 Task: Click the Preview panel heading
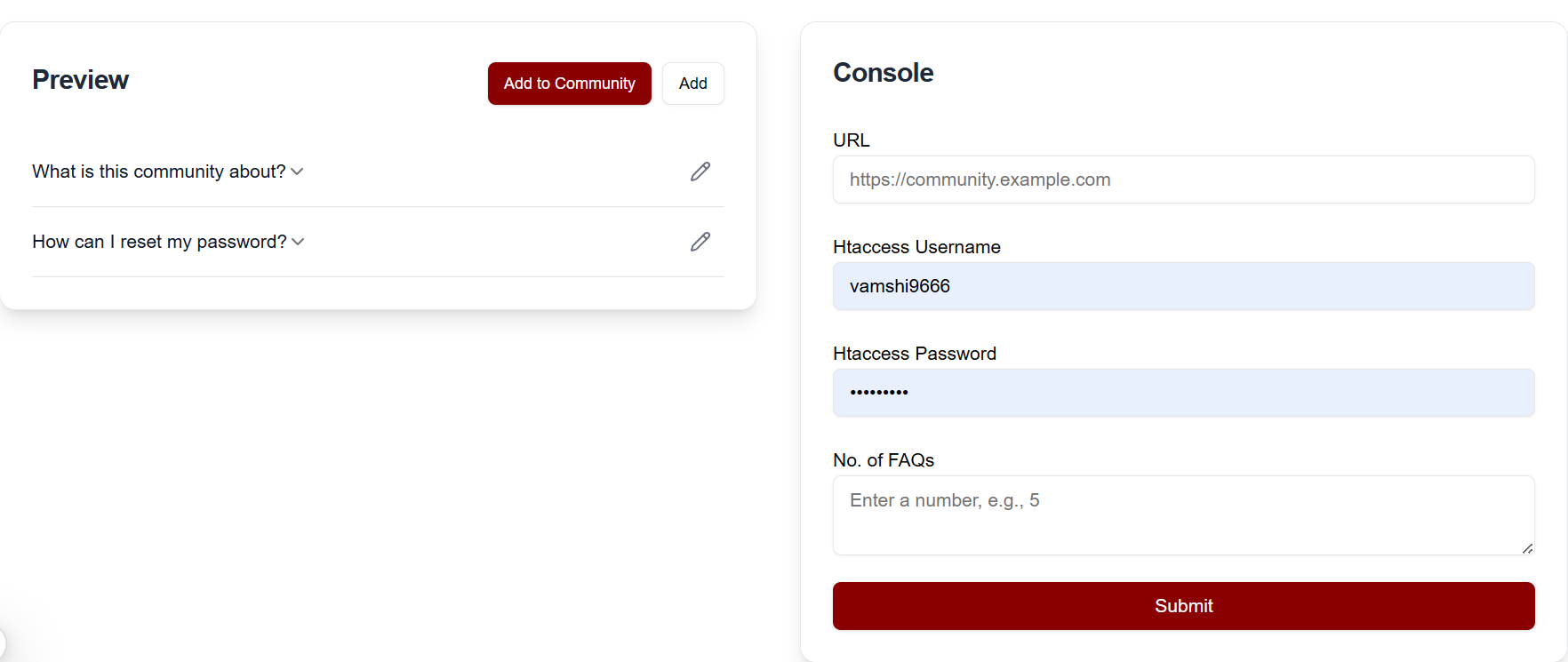(x=81, y=80)
